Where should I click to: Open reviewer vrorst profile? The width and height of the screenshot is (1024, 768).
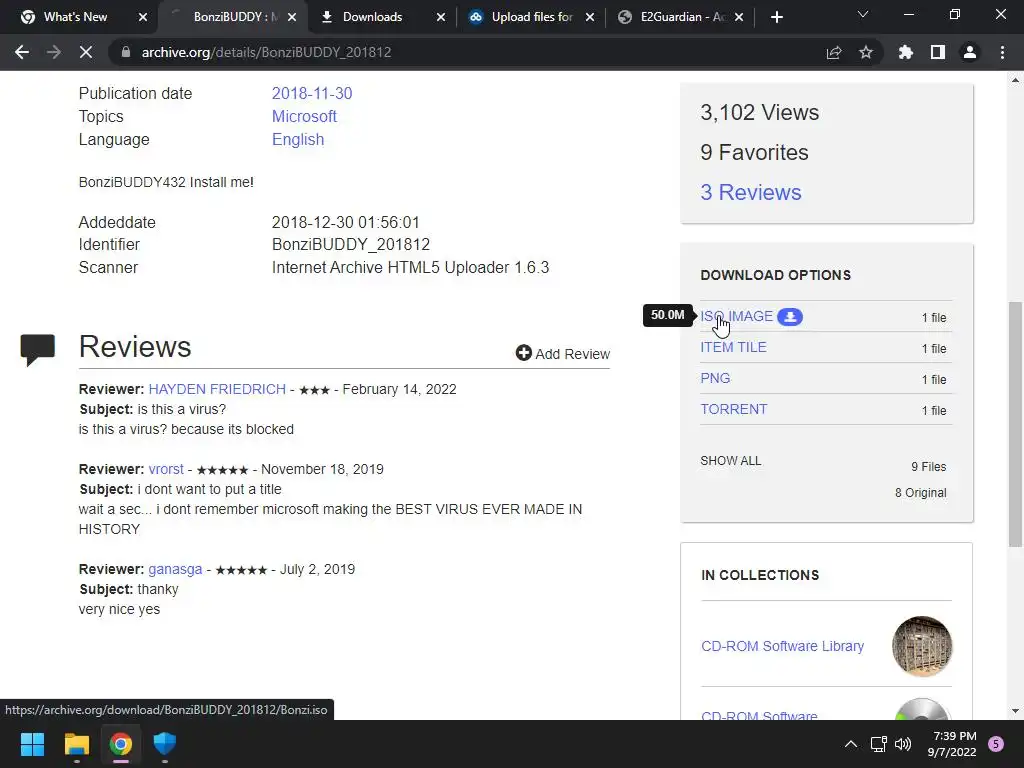tap(166, 469)
